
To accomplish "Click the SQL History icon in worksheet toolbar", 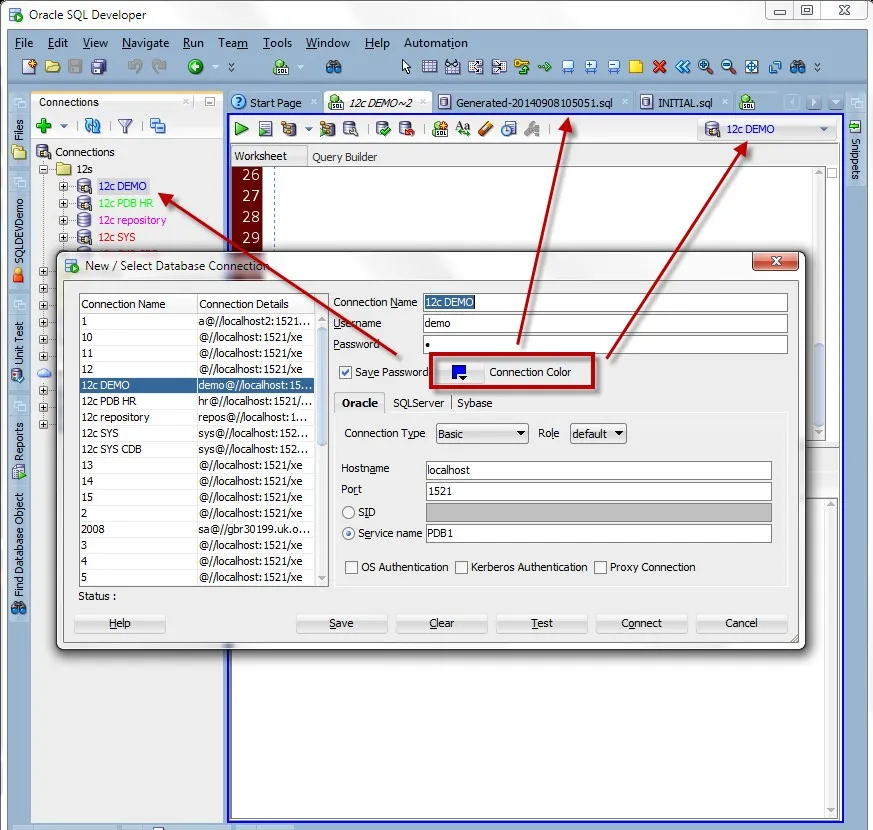I will coord(509,129).
